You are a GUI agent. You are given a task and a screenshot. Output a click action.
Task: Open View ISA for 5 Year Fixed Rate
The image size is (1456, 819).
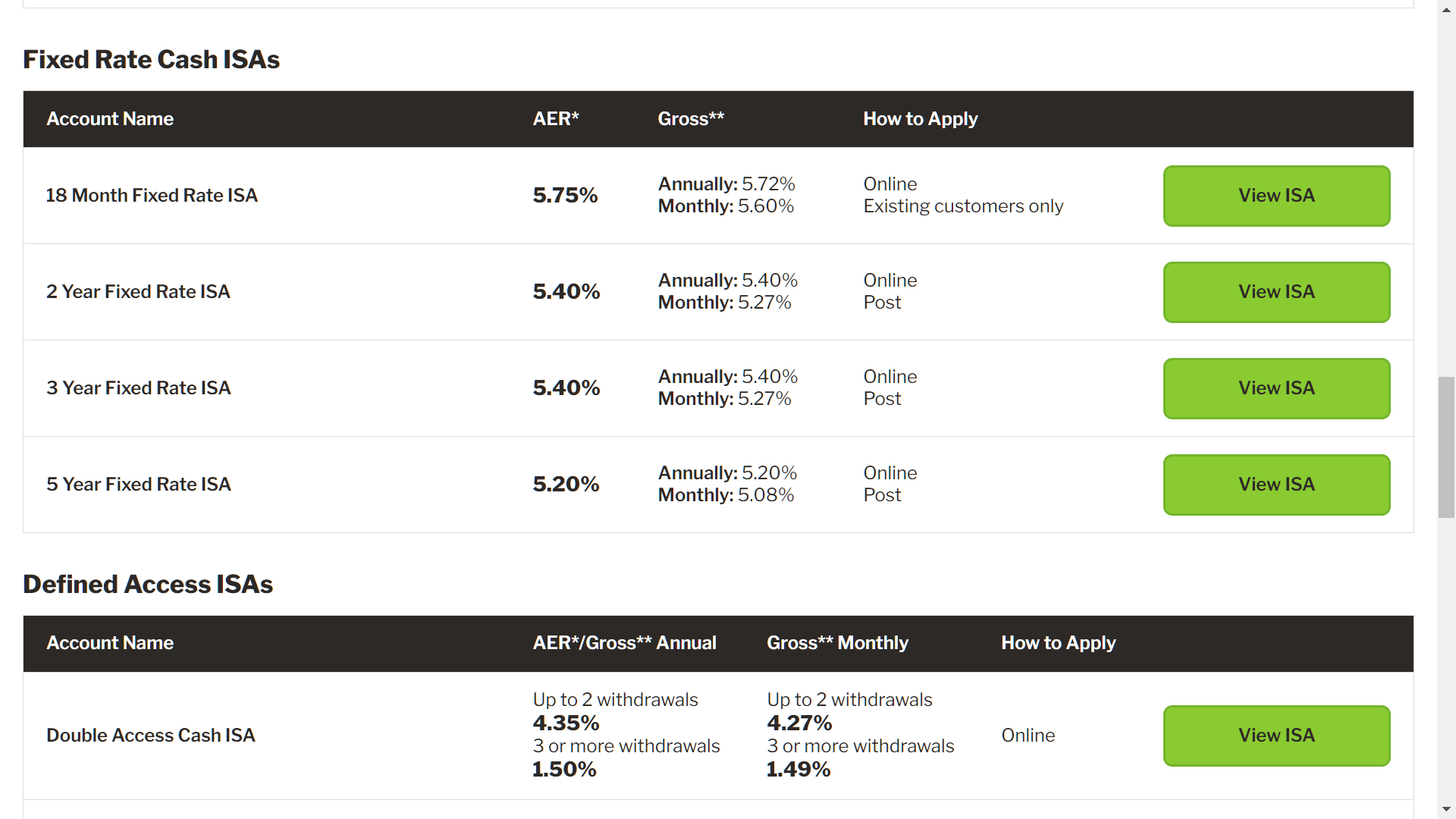tap(1276, 485)
